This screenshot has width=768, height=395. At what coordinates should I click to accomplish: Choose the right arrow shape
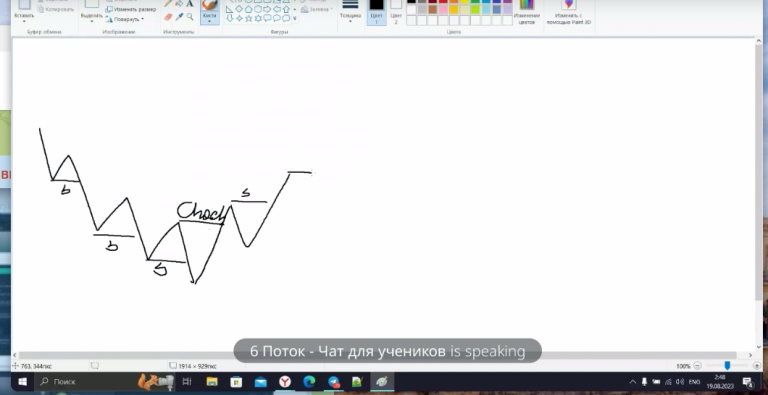(x=267, y=9)
